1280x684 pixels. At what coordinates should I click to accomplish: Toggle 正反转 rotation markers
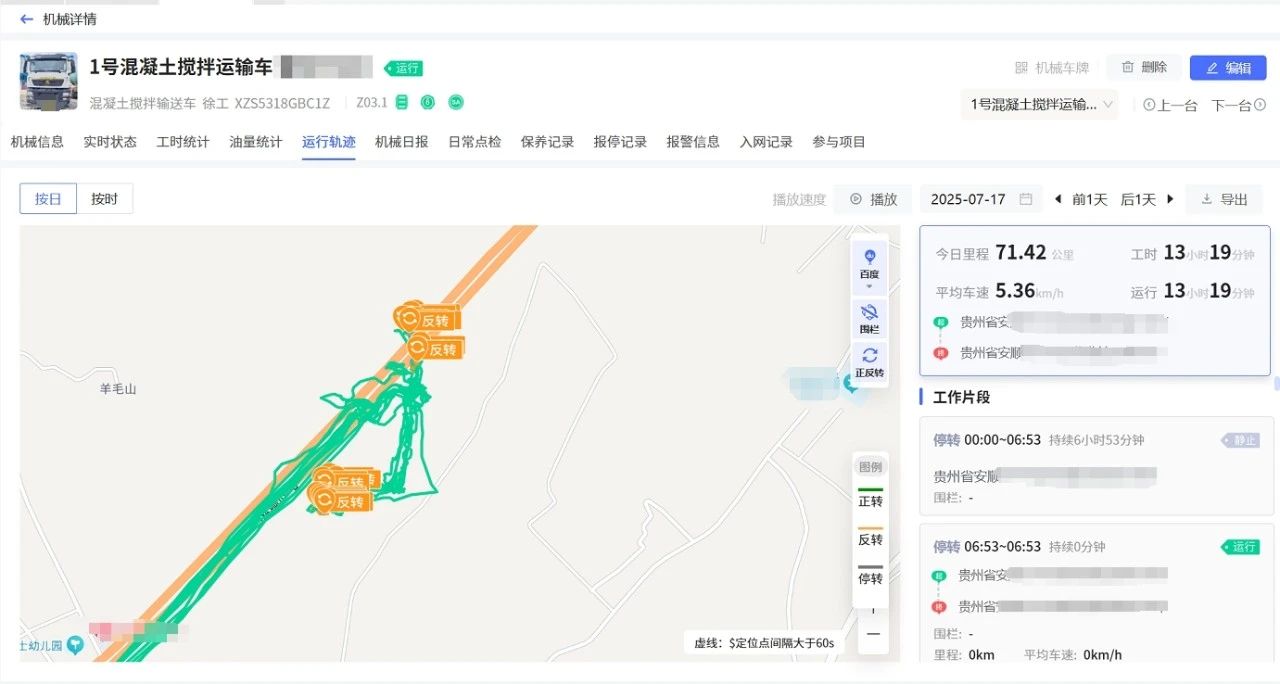(x=869, y=362)
